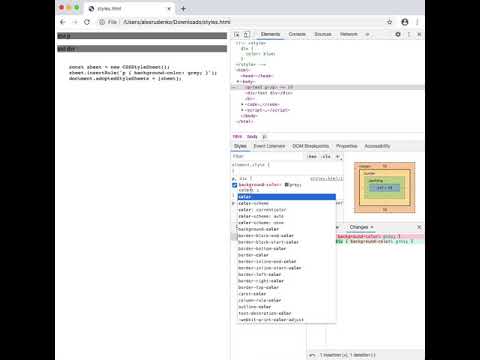Choose 'border-block-start-color' suggestion

pos(286,242)
